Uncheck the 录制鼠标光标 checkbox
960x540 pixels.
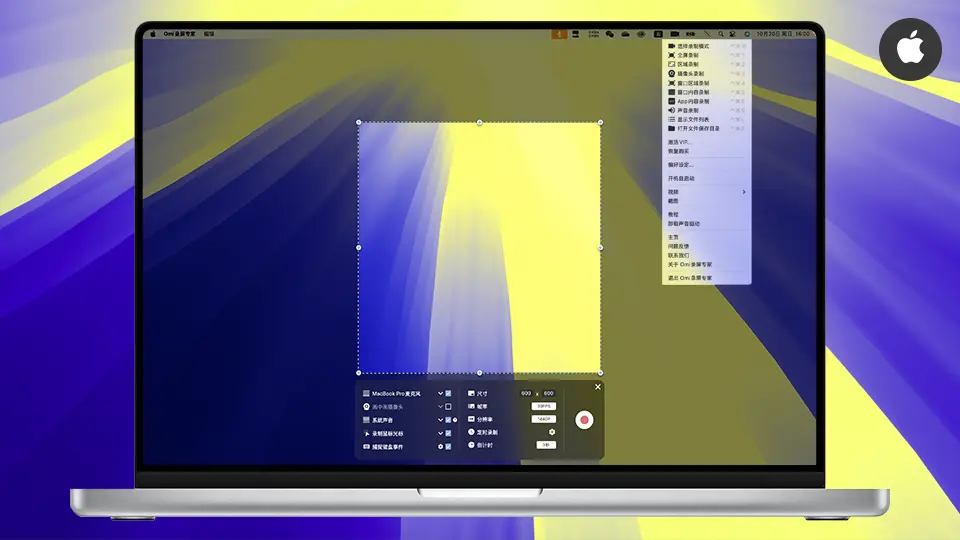point(449,433)
